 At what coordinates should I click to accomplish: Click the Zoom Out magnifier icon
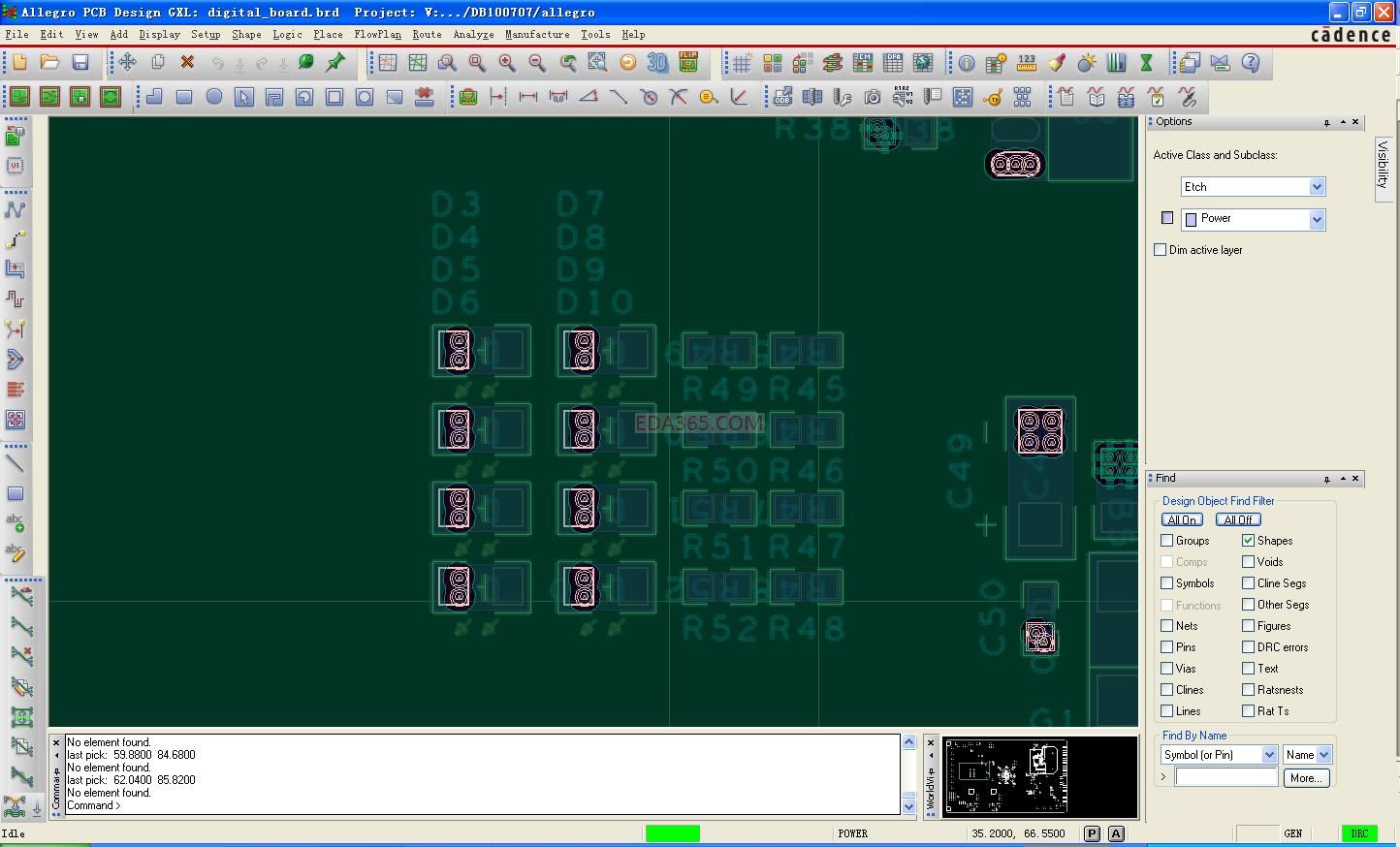tap(537, 63)
